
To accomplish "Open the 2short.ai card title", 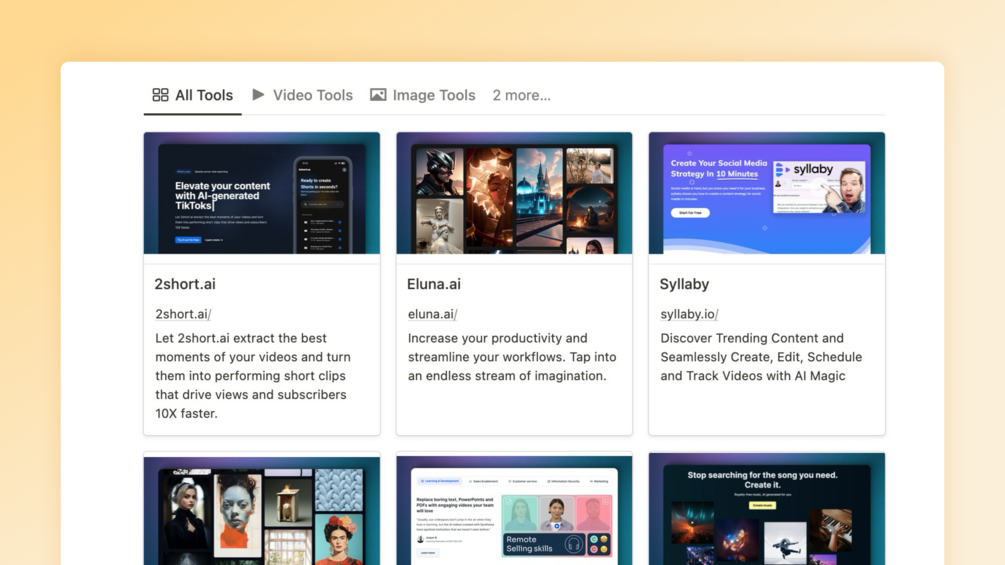I will pos(185,284).
